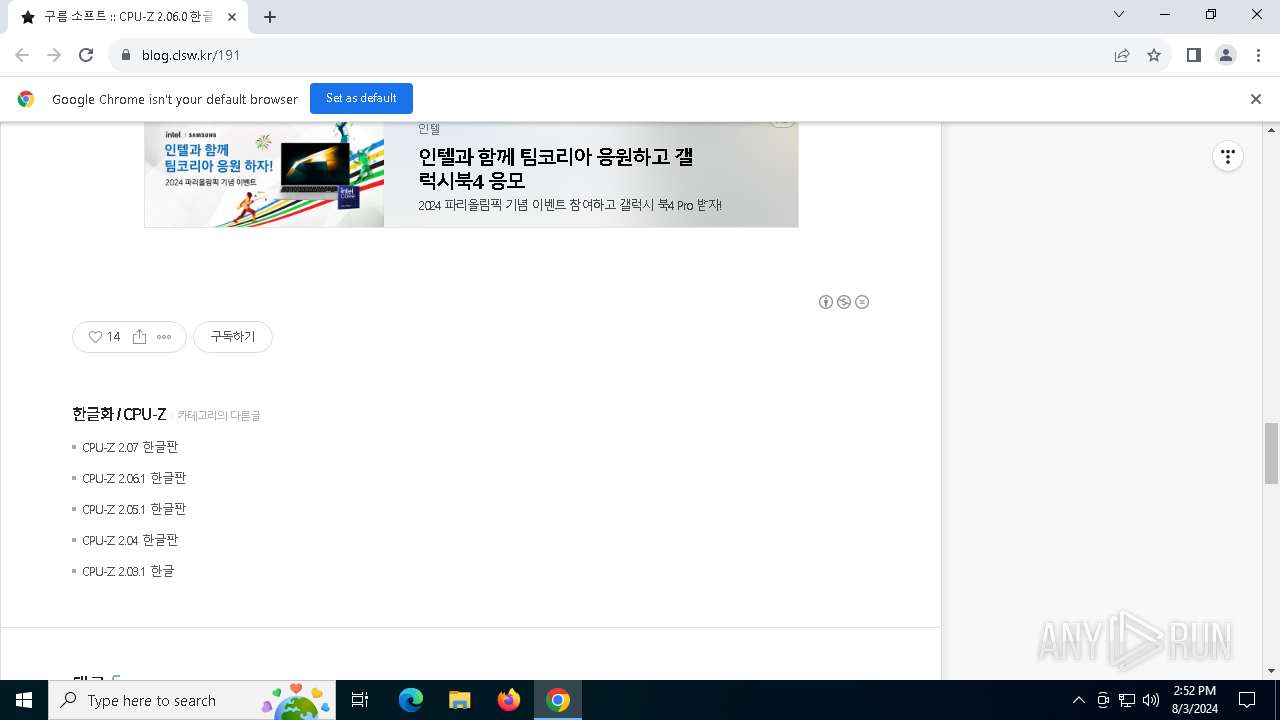This screenshot has height=720, width=1280.
Task: Launch Firefox from the taskbar
Action: [509, 700]
